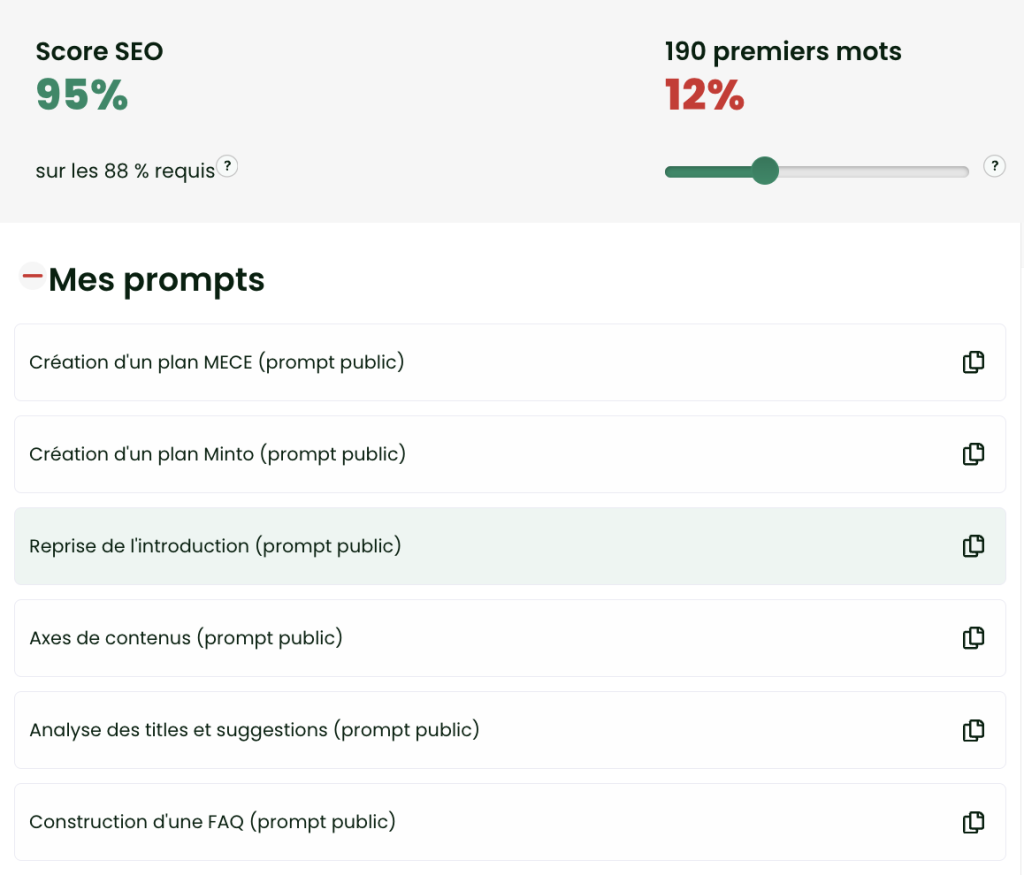Copy the 'Création d'un plan Minto' prompt
This screenshot has width=1024, height=875.
tap(973, 454)
